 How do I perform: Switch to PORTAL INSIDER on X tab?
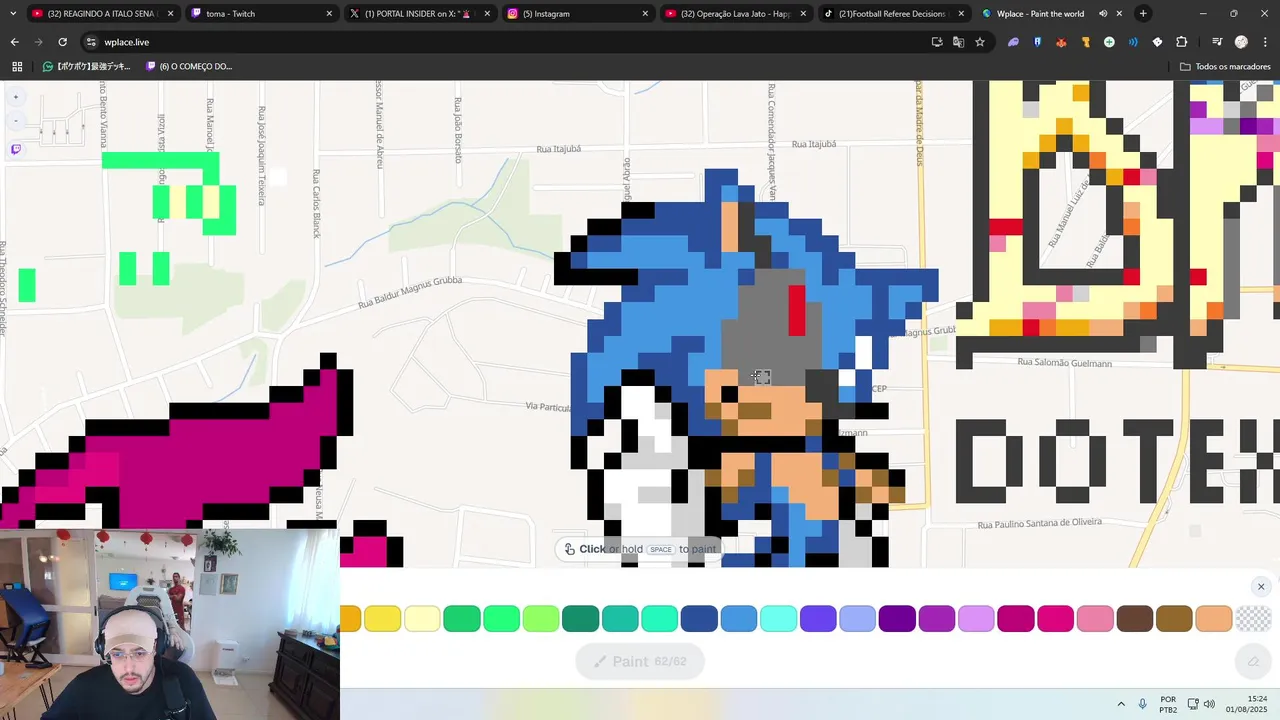click(418, 14)
